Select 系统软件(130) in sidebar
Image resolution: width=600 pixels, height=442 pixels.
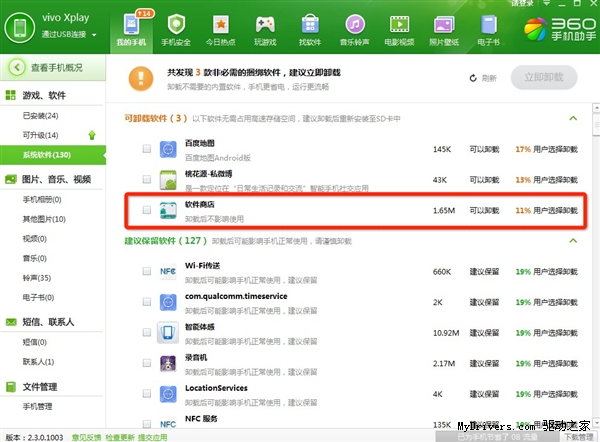point(53,155)
